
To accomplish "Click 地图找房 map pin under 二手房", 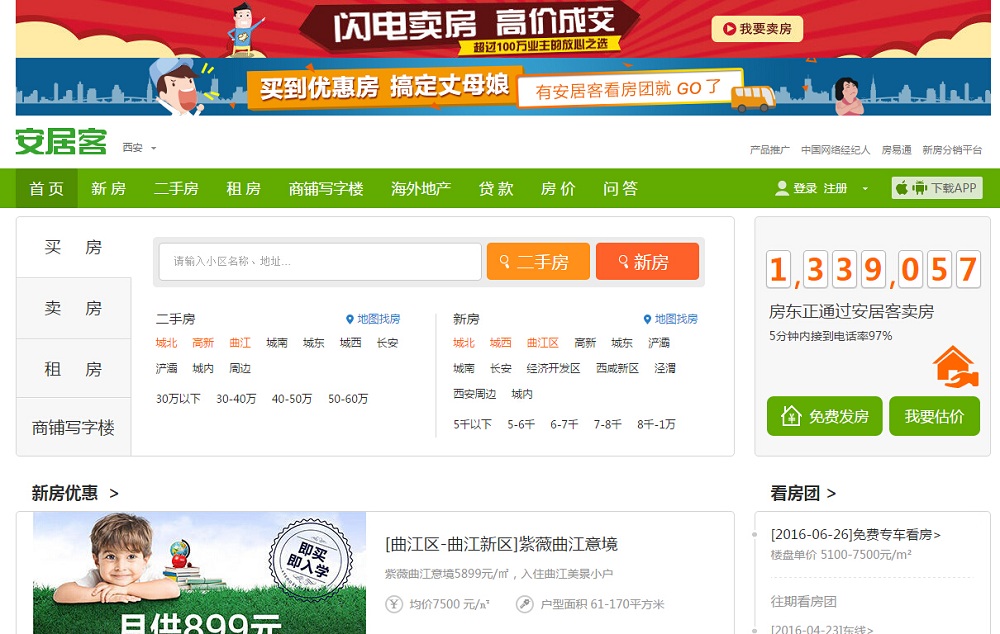I will click(x=373, y=319).
